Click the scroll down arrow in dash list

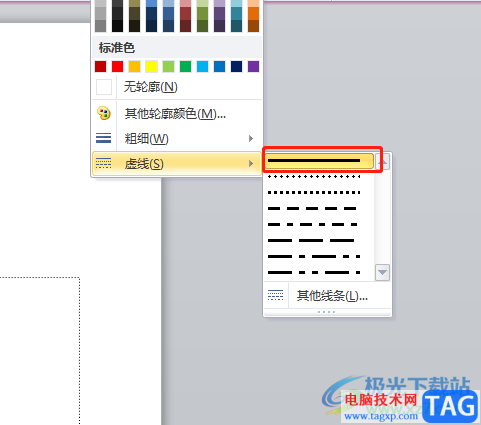(383, 272)
